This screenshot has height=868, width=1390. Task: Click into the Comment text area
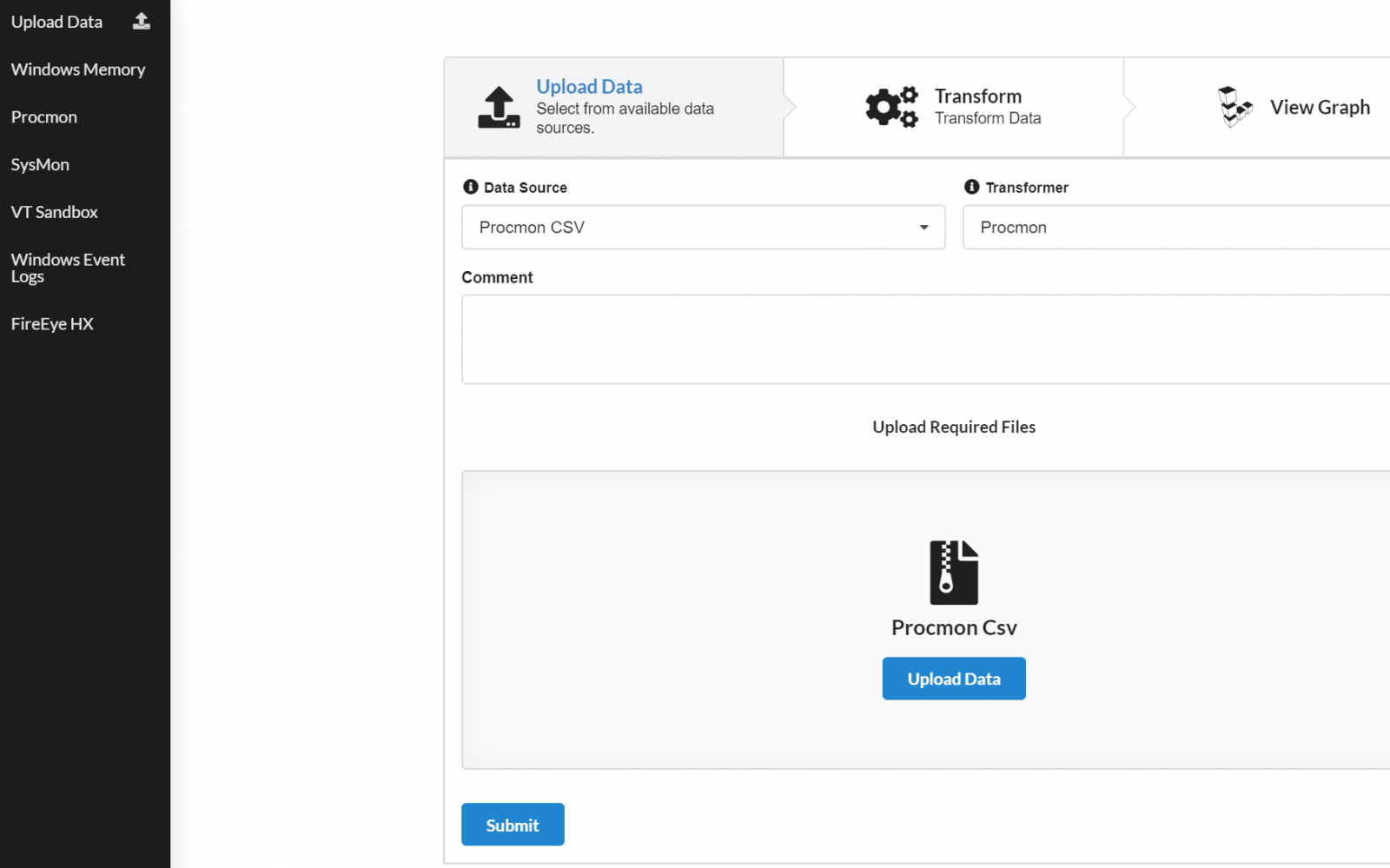(926, 339)
